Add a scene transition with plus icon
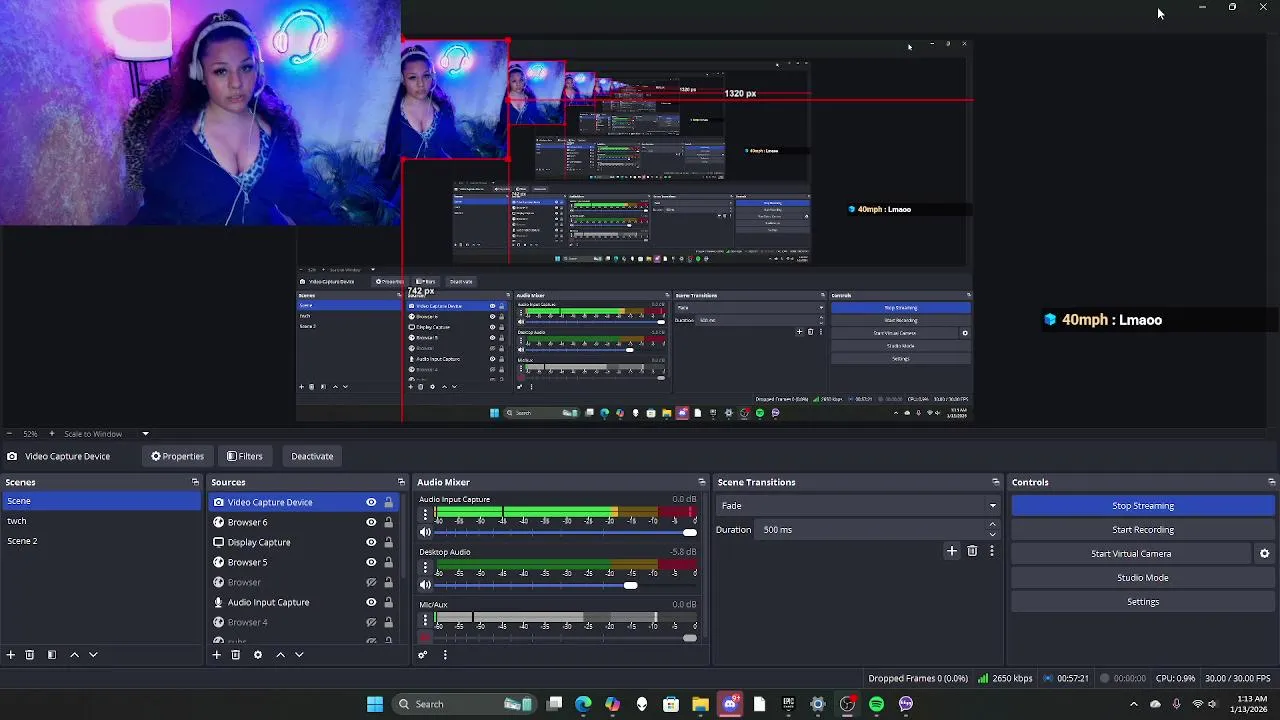 [x=952, y=551]
